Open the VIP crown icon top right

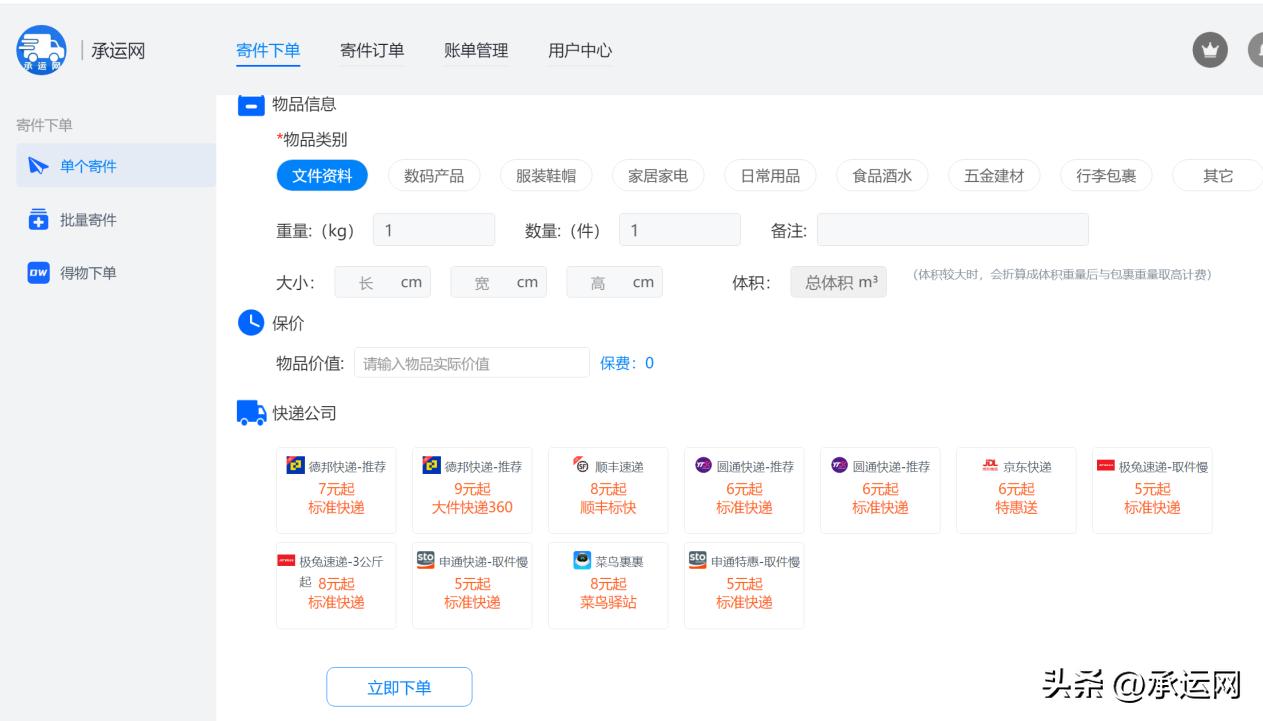click(x=1209, y=50)
